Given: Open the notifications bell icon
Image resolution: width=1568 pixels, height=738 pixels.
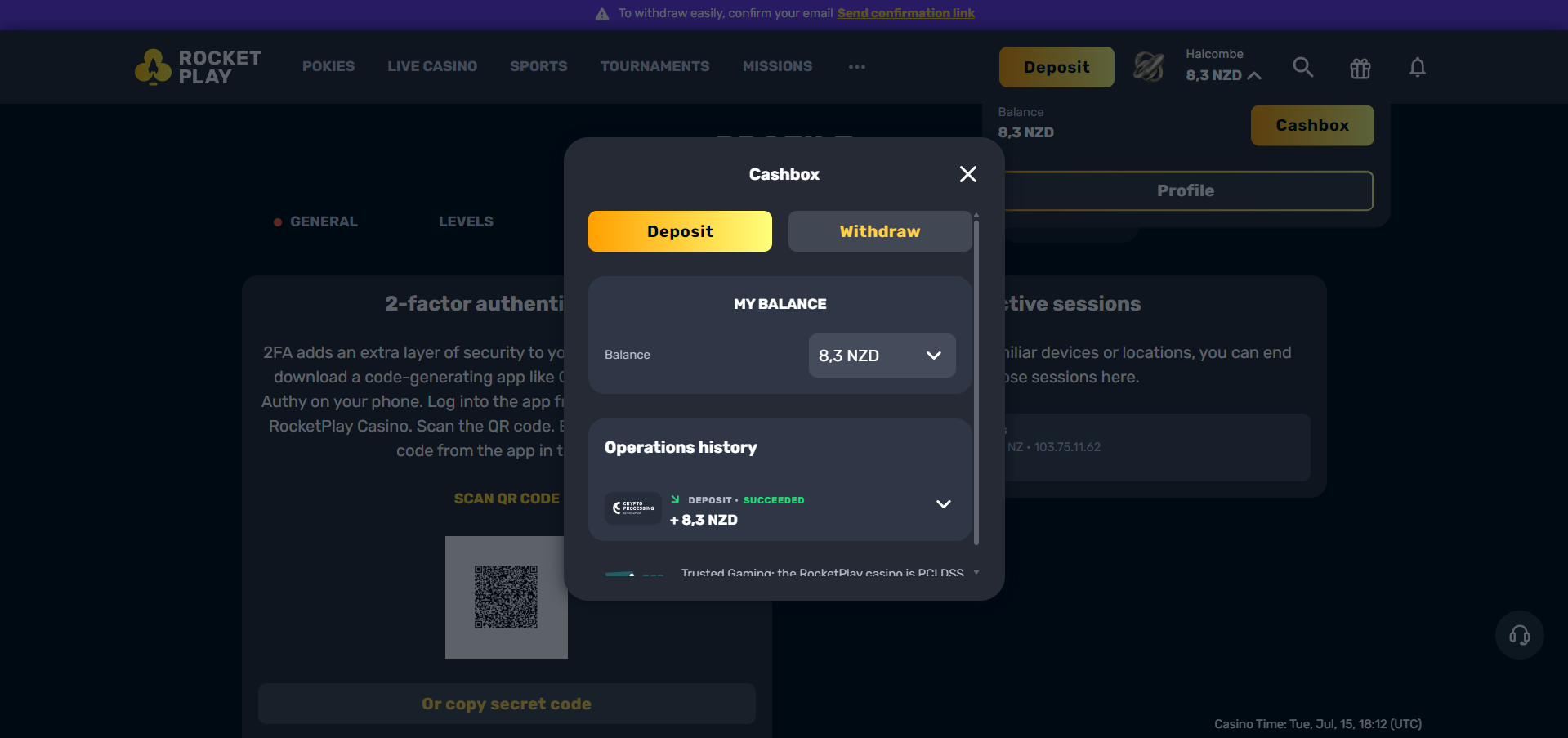Looking at the screenshot, I should click(1417, 67).
